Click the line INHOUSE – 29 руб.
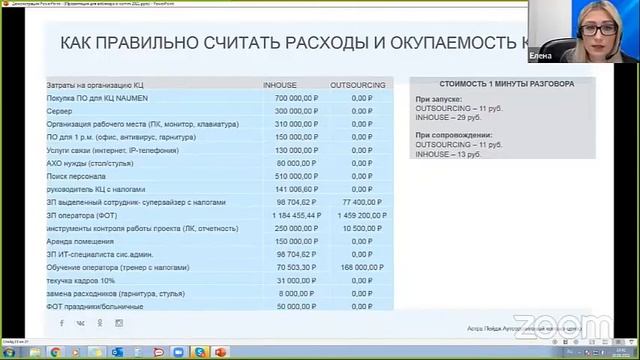The width and height of the screenshot is (640, 360). [448, 118]
